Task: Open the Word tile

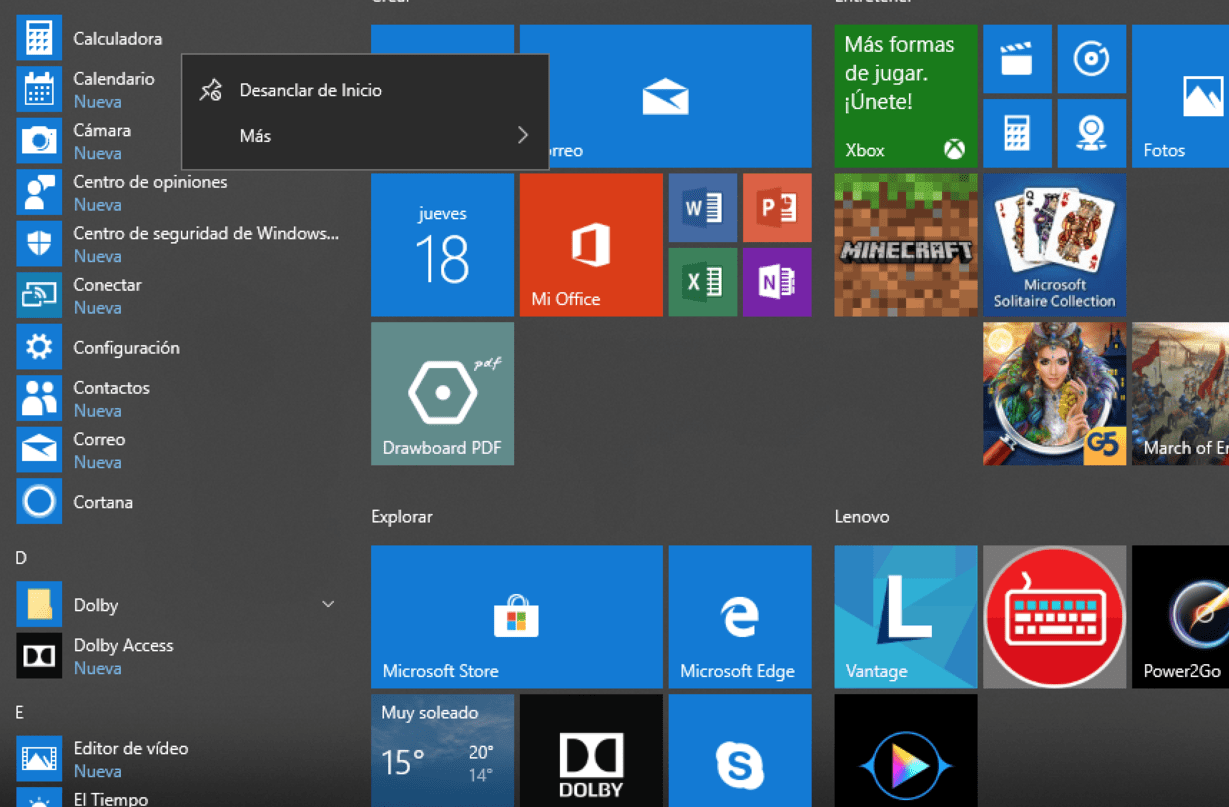Action: [x=702, y=208]
